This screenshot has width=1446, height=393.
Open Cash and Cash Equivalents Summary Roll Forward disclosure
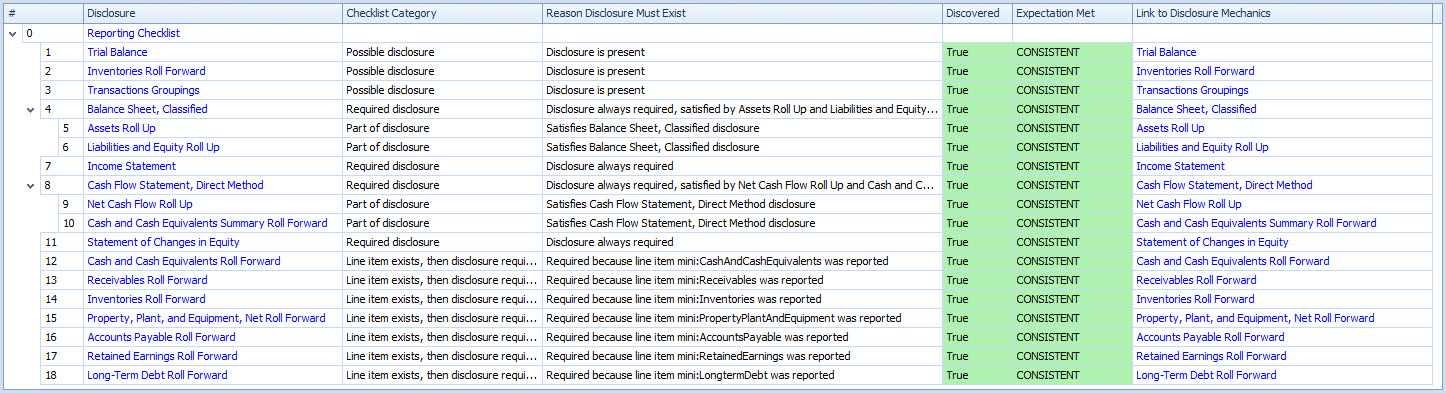coord(207,223)
